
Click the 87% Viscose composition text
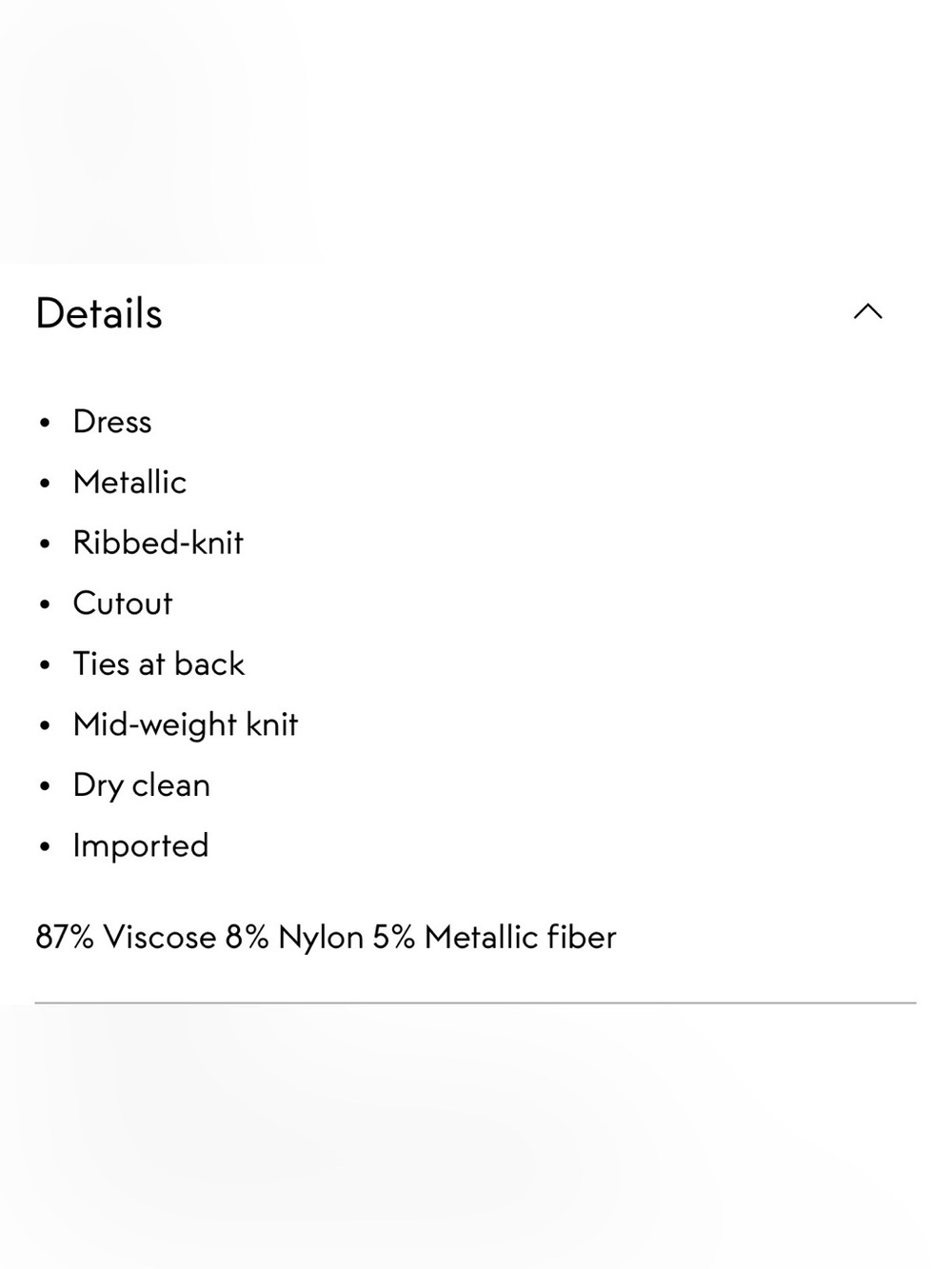[126, 938]
